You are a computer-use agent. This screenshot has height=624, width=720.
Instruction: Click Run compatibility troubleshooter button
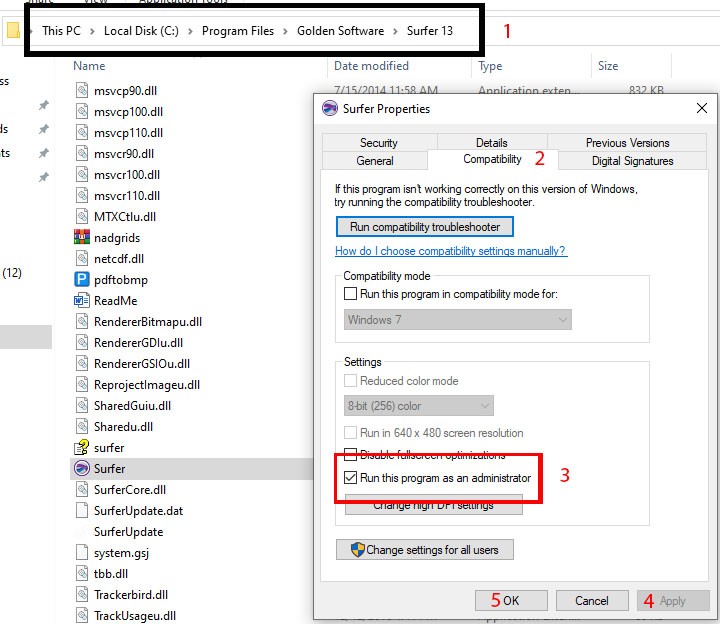tap(425, 227)
